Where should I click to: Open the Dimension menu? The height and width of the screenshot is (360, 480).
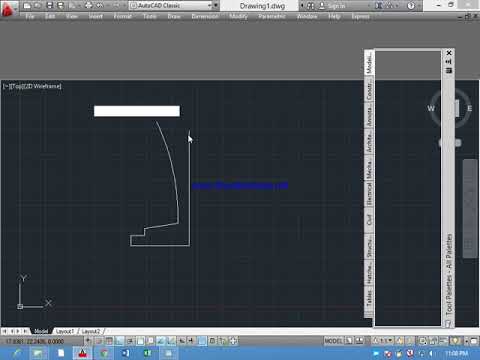click(205, 16)
